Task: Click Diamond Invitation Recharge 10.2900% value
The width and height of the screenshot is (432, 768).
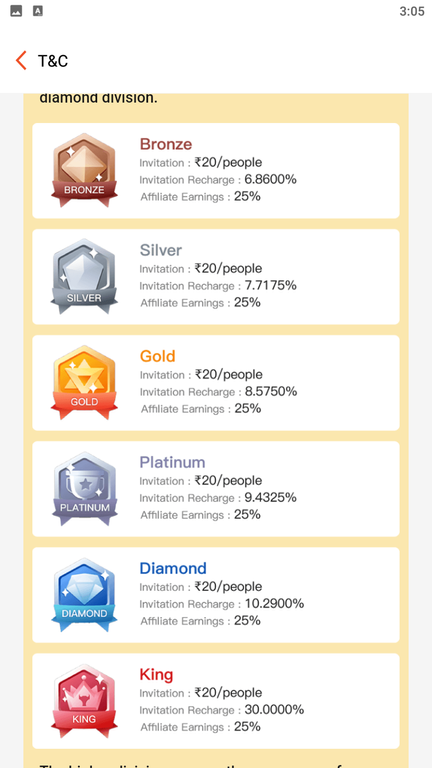Action: tap(274, 603)
